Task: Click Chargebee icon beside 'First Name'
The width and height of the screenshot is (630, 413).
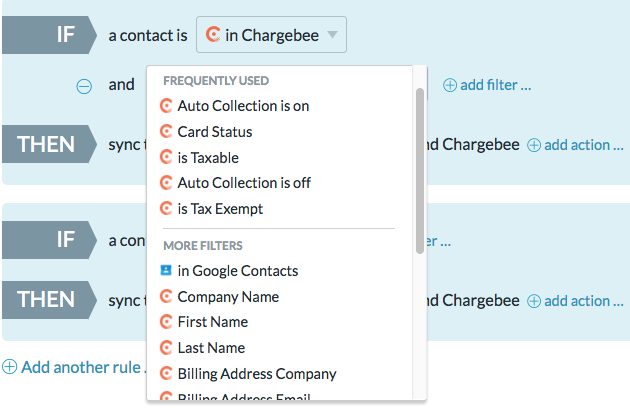Action: coord(166,322)
